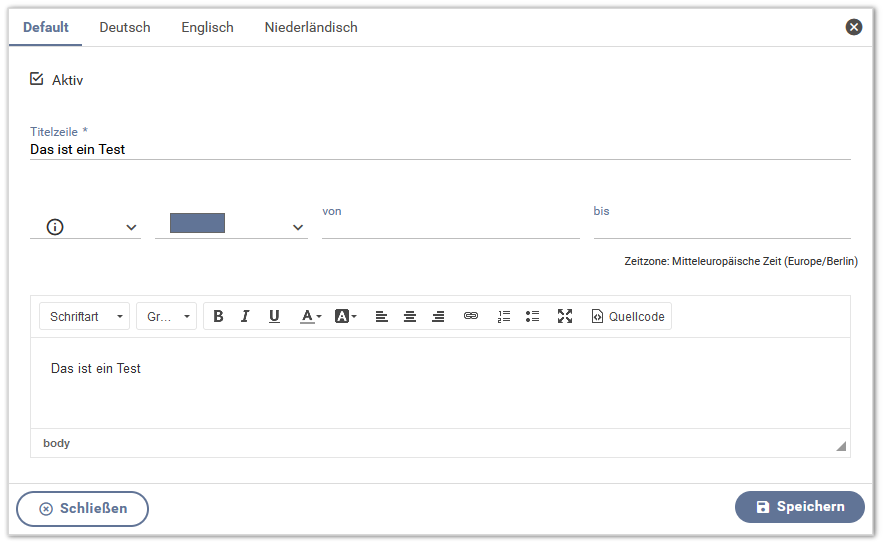Insert a numbered list
Viewport: 885px width, 545px height.
504,316
